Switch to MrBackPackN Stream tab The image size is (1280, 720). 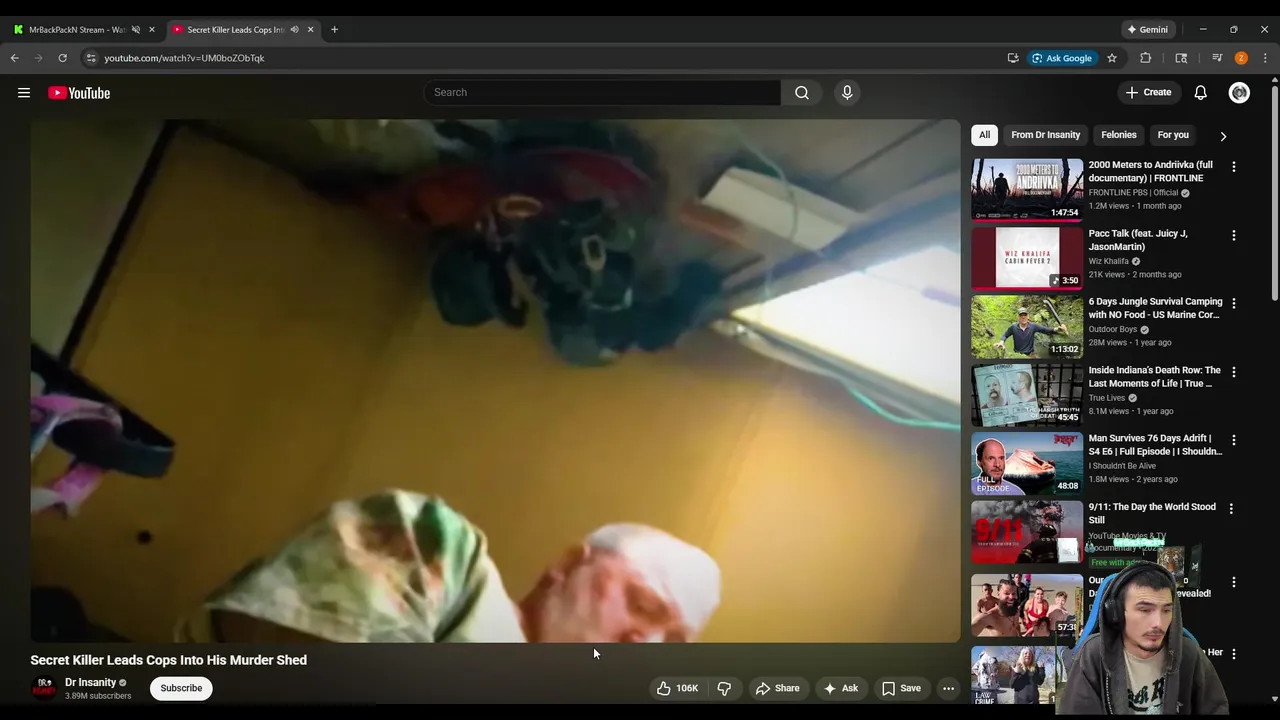[x=76, y=30]
